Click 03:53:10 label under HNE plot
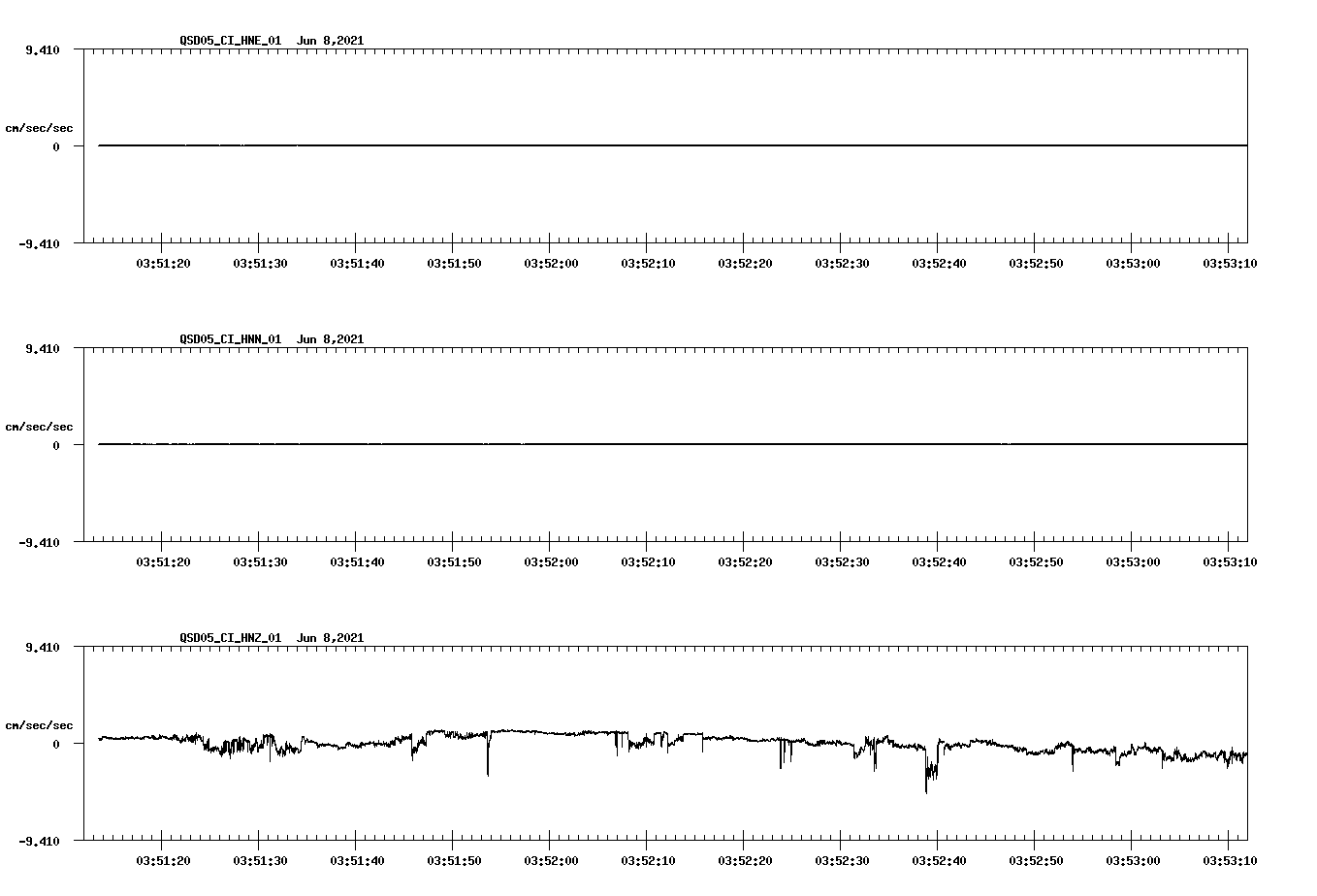Screen dimensions: 1317x896 (x=1230, y=263)
